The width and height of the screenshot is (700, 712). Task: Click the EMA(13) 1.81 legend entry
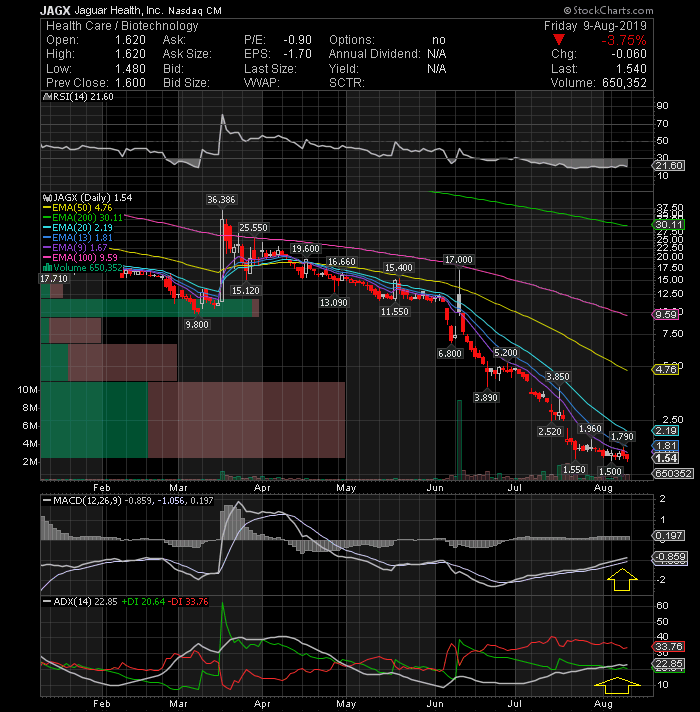[78, 238]
